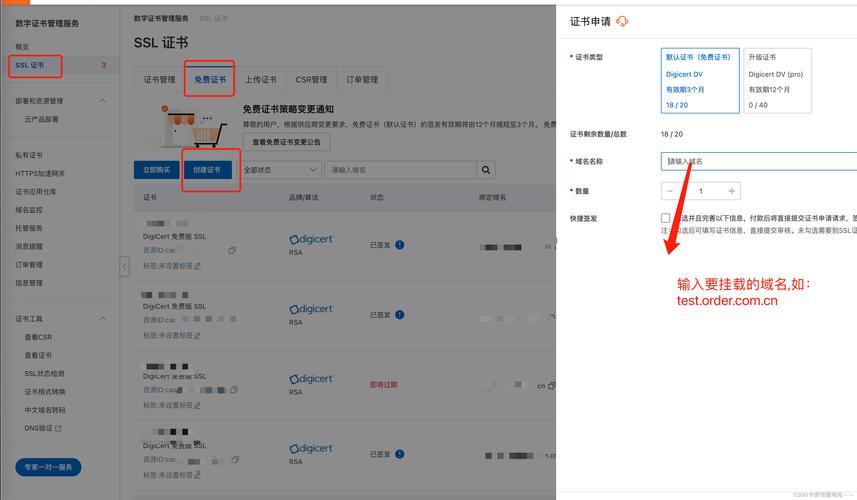
Task: Open sidebar 订单管理 entry
Action: [x=29, y=264]
